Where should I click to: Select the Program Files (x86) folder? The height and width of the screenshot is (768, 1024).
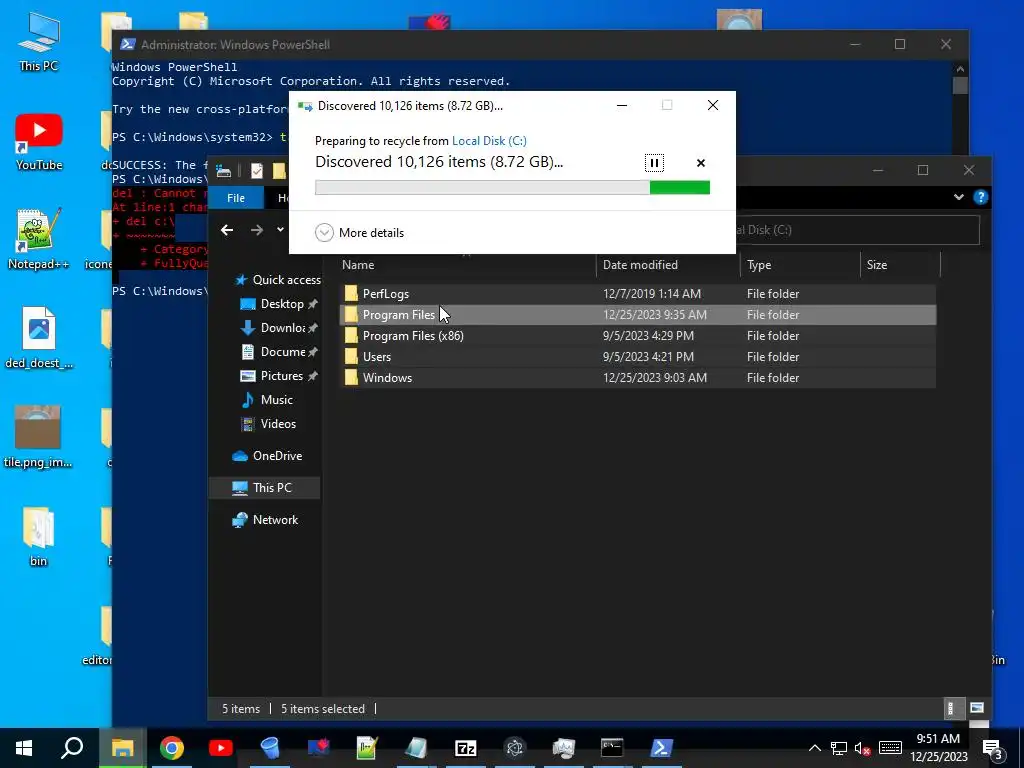pos(637,336)
